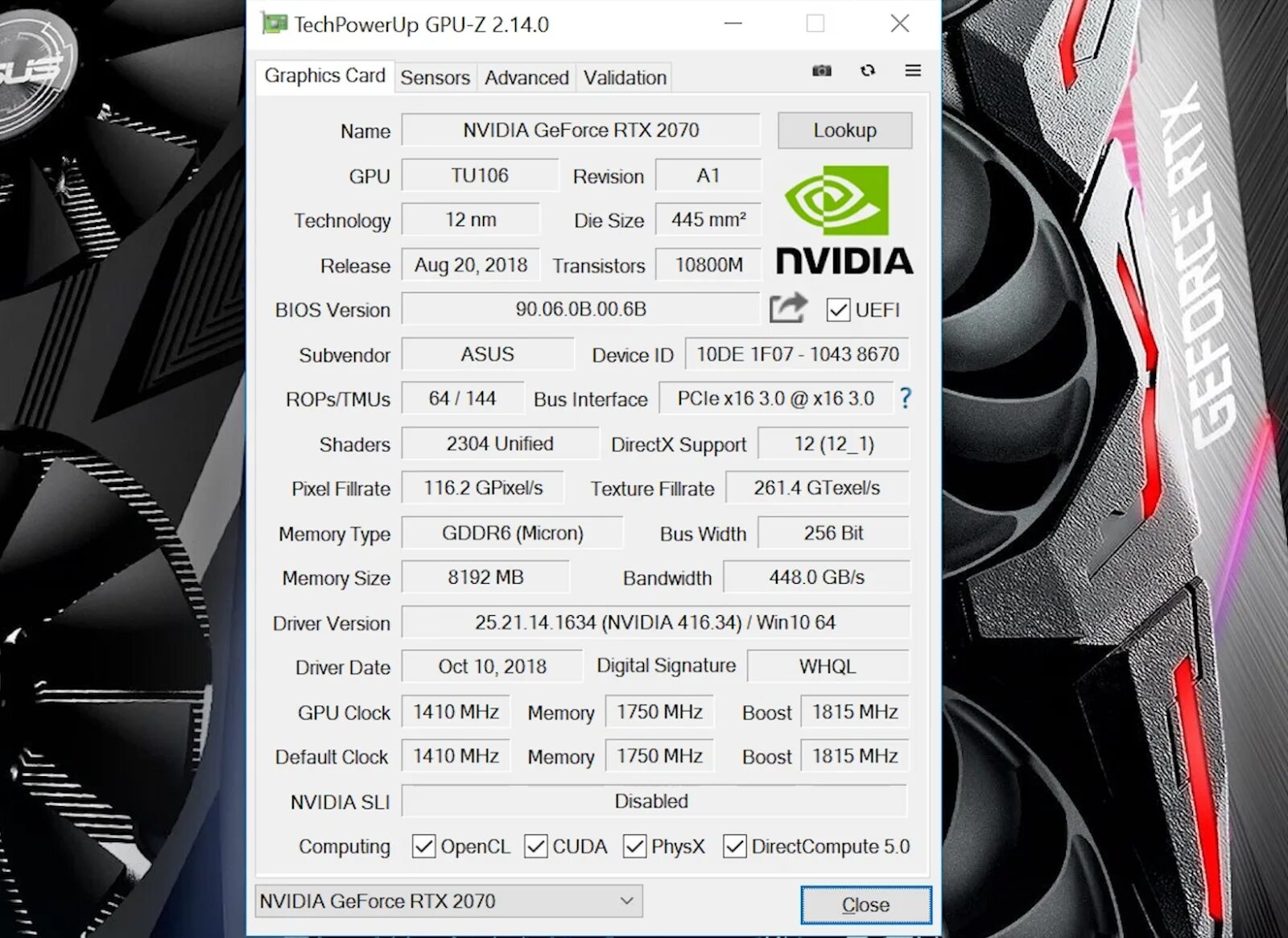Click the Bus Interface question mark
Image resolution: width=1288 pixels, height=938 pixels.
906,398
